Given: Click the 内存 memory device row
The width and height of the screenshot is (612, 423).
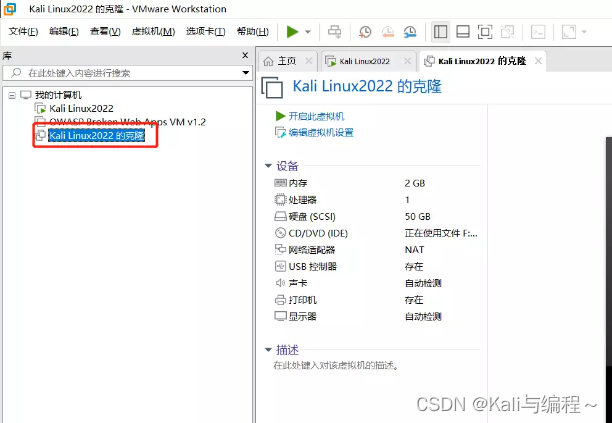Looking at the screenshot, I should click(x=377, y=183).
